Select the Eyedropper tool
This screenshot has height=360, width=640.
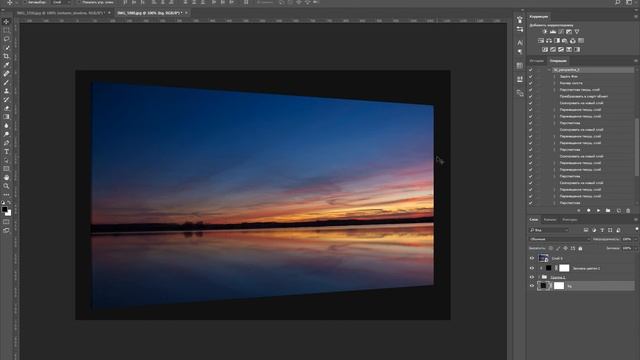tap(6, 65)
